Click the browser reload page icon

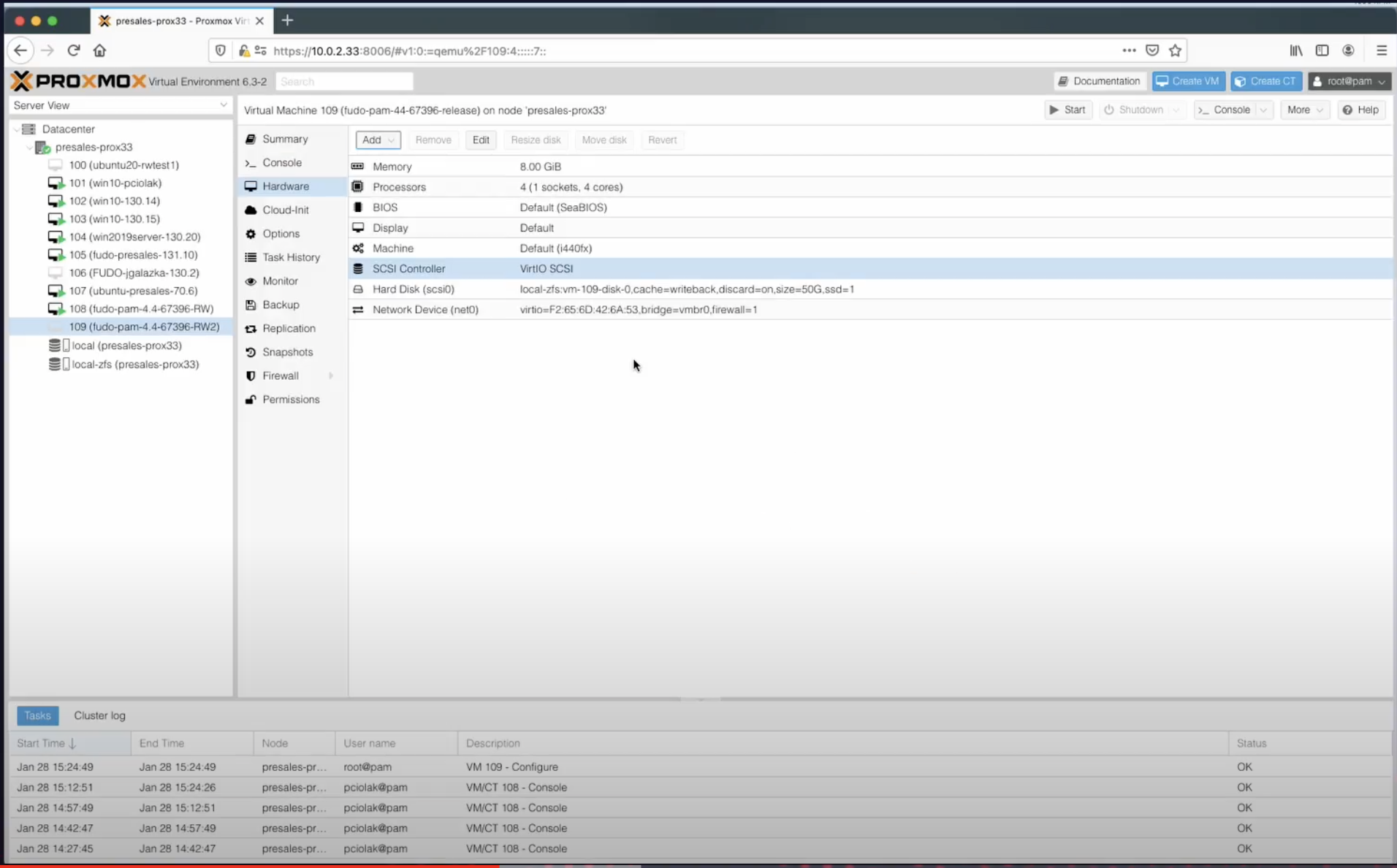pyautogui.click(x=74, y=50)
